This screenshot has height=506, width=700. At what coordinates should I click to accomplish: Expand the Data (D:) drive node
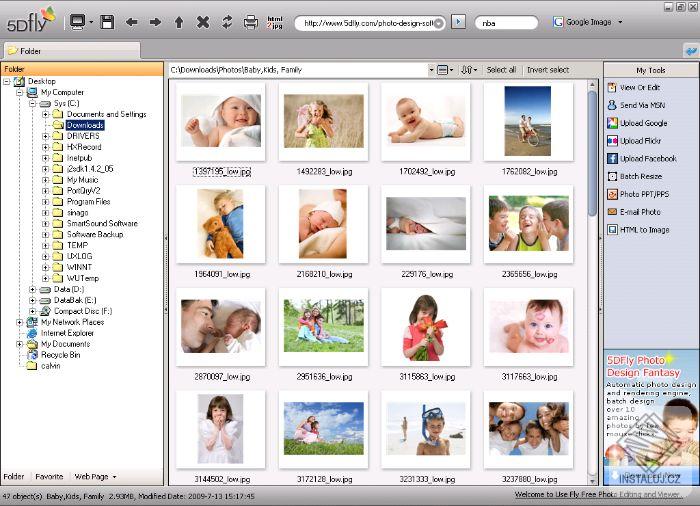pos(33,289)
